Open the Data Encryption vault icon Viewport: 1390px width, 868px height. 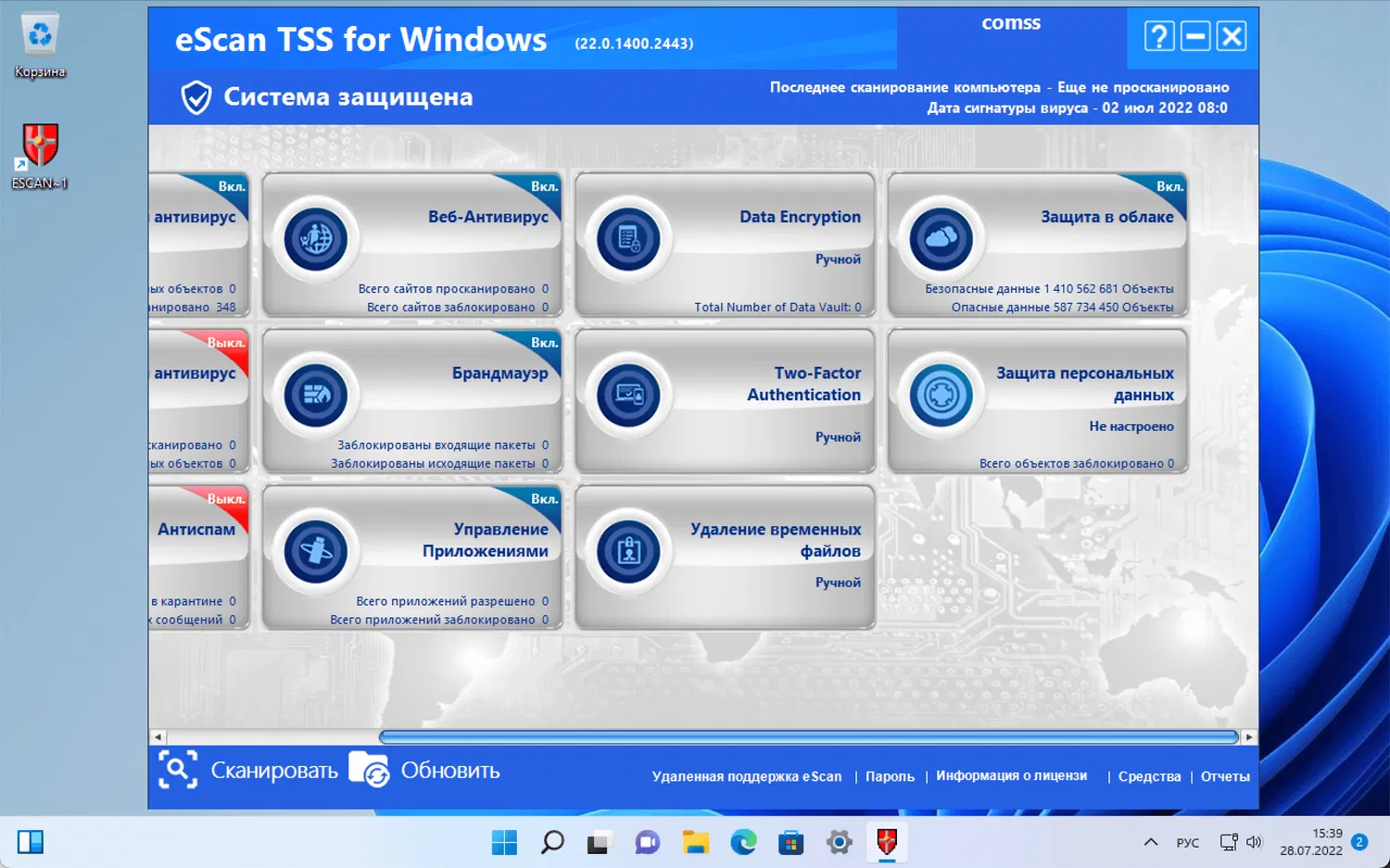click(628, 239)
